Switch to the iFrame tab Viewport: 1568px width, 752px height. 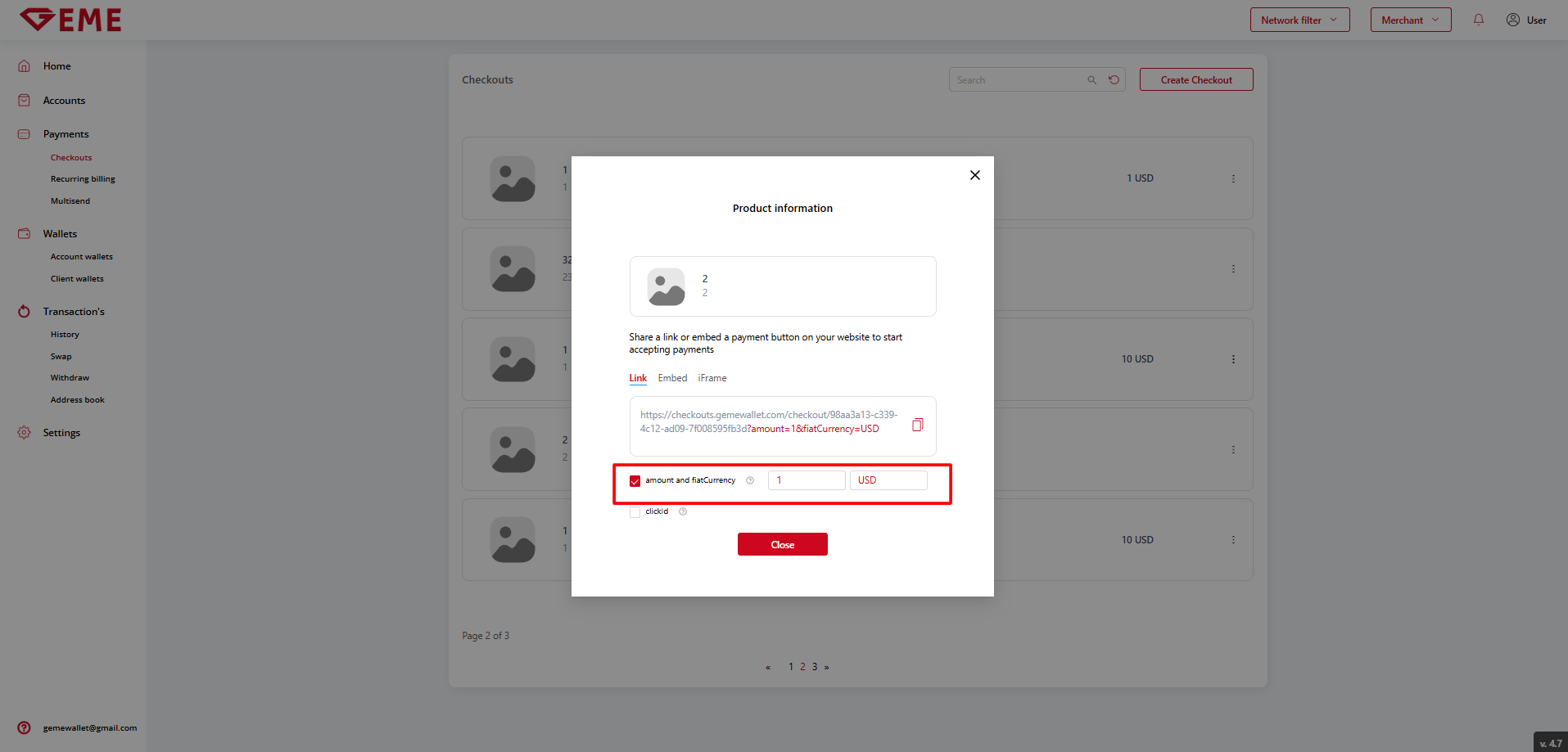[x=712, y=378]
